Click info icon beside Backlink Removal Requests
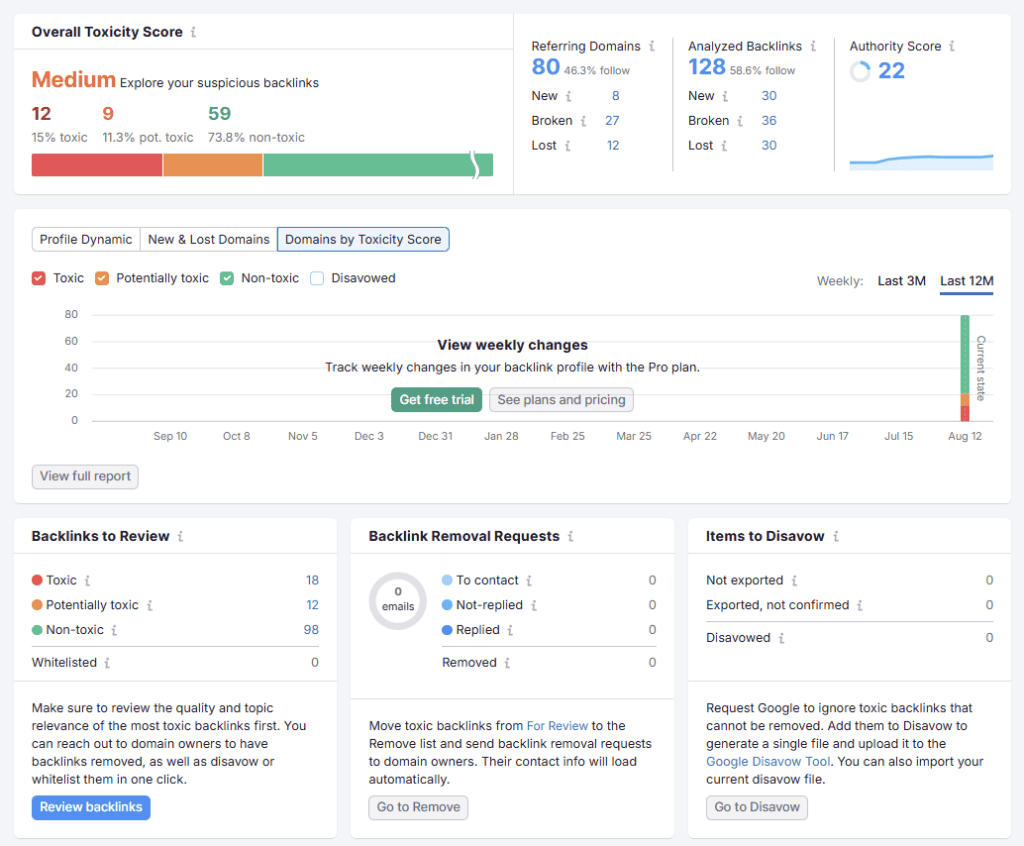Viewport: 1024px width, 846px height. (x=571, y=536)
